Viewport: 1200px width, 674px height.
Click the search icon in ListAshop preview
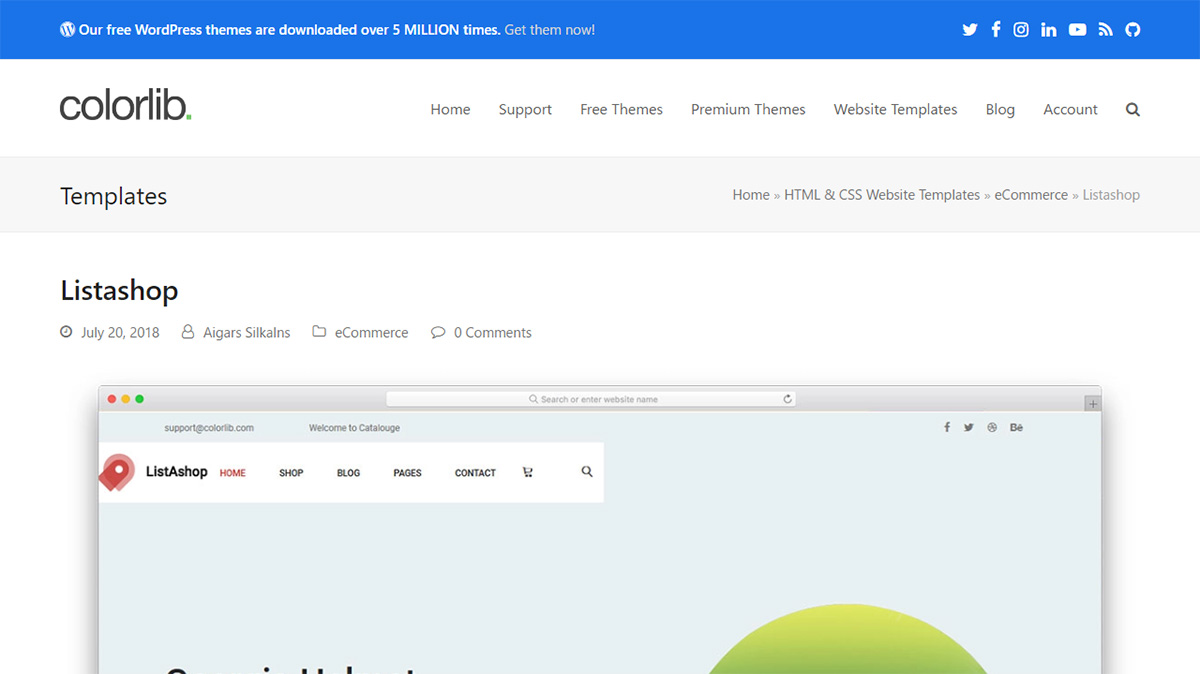[x=587, y=472]
